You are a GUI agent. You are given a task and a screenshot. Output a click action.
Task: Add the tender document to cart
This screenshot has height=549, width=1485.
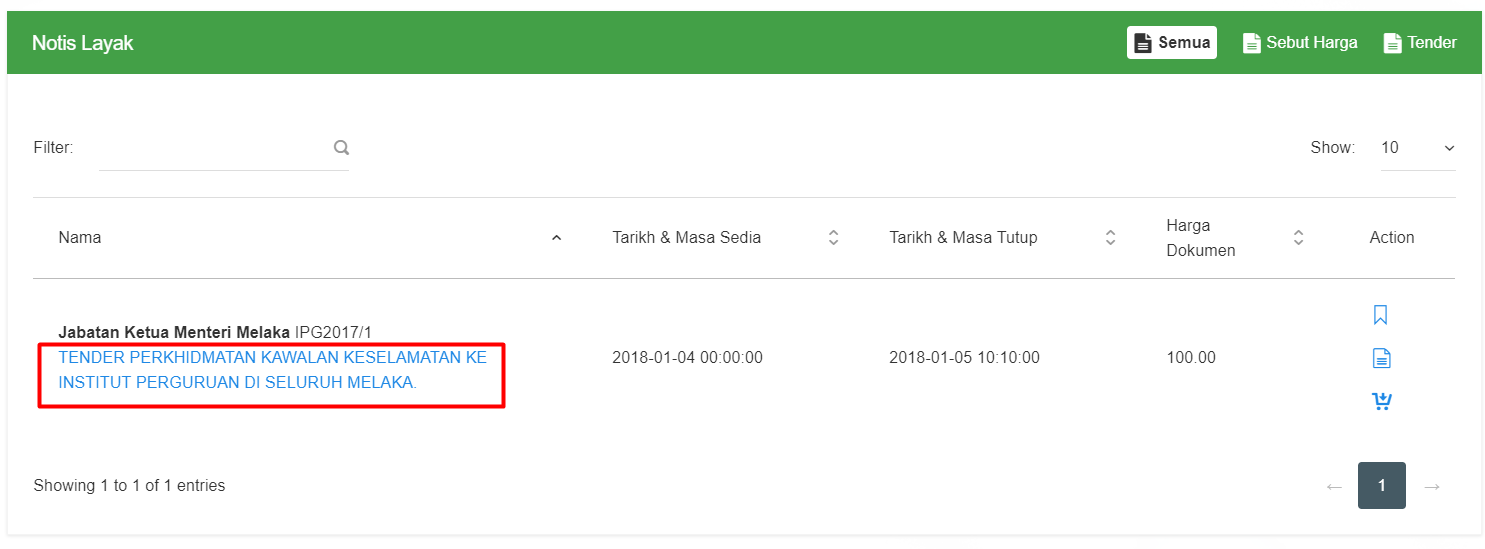[x=1381, y=401]
